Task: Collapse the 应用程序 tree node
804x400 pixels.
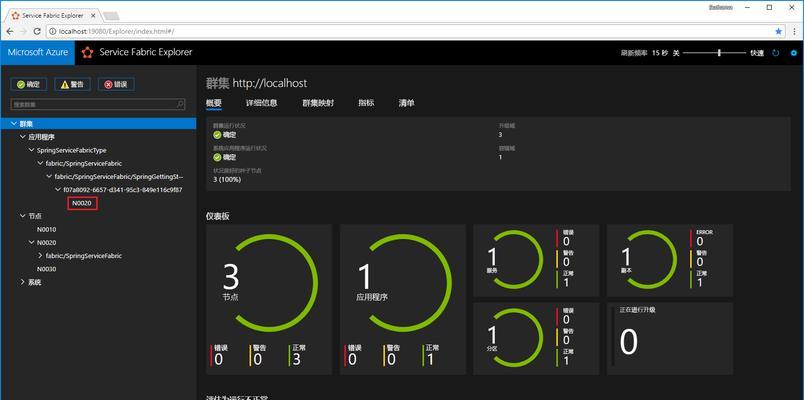Action: pyautogui.click(x=23, y=137)
